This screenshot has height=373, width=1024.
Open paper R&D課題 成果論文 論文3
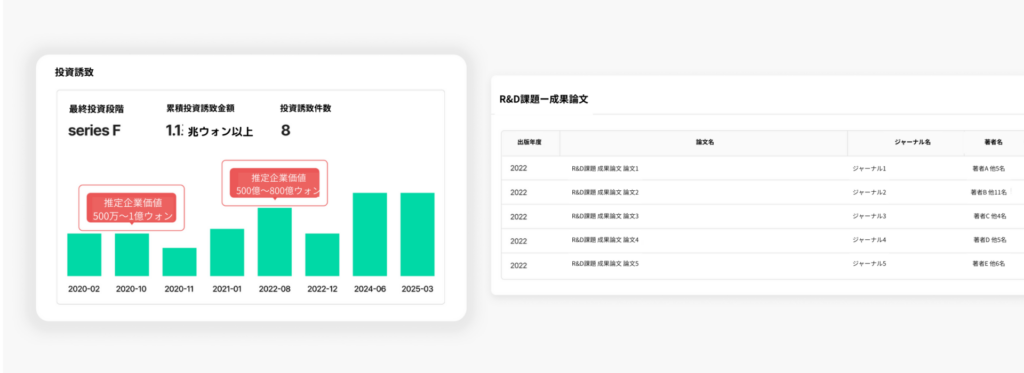pyautogui.click(x=605, y=216)
